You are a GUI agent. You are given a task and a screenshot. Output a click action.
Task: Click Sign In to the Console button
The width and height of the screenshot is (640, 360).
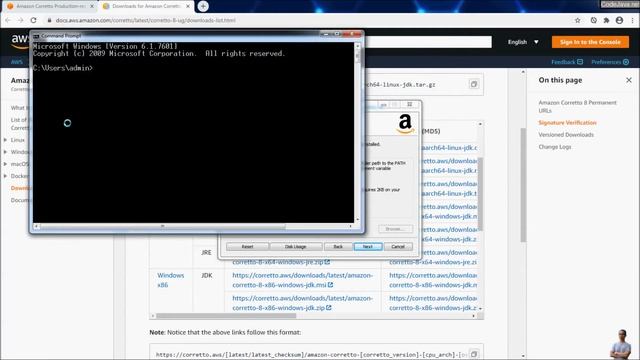point(590,42)
